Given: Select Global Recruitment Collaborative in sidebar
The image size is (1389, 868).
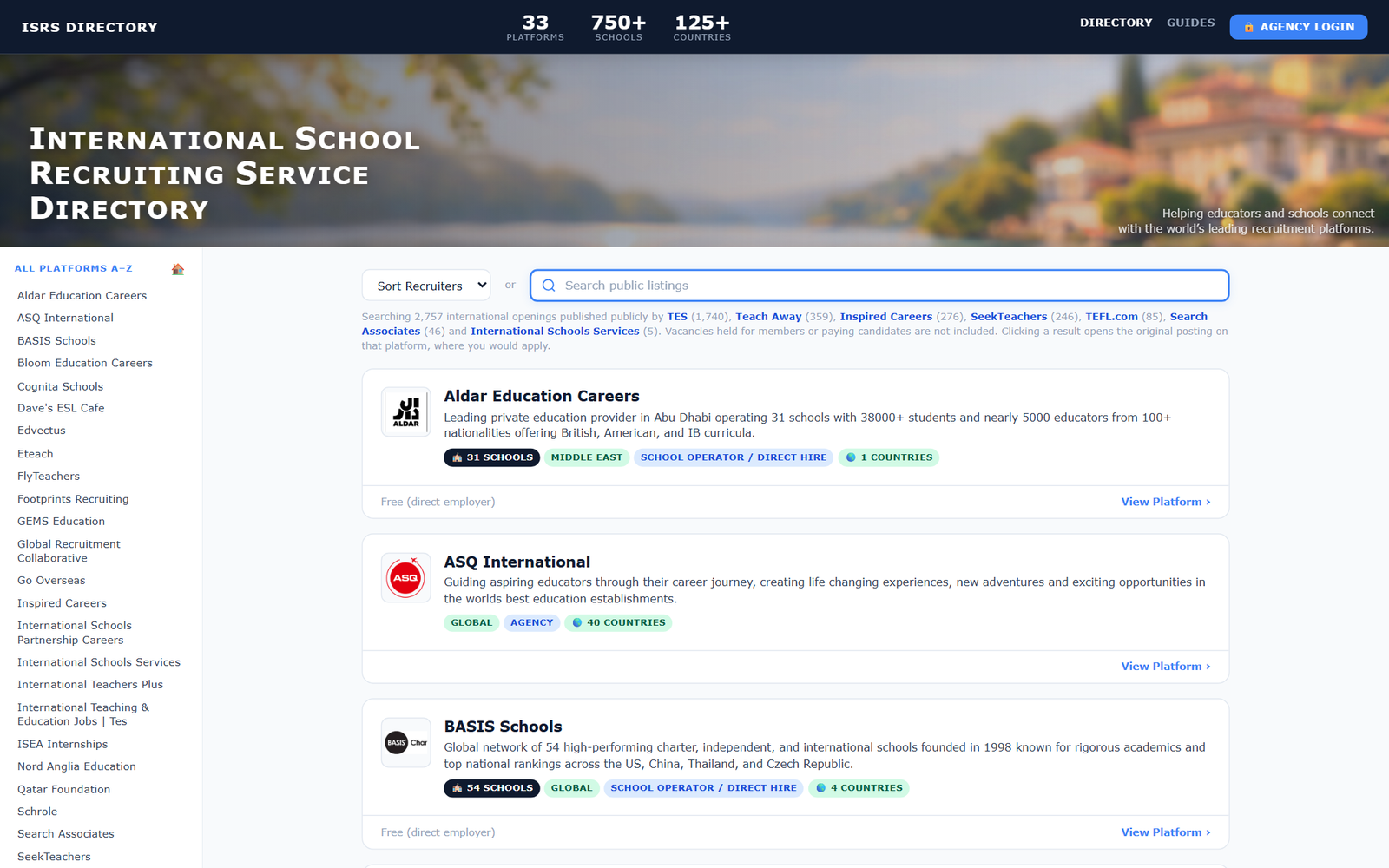Looking at the screenshot, I should (69, 551).
